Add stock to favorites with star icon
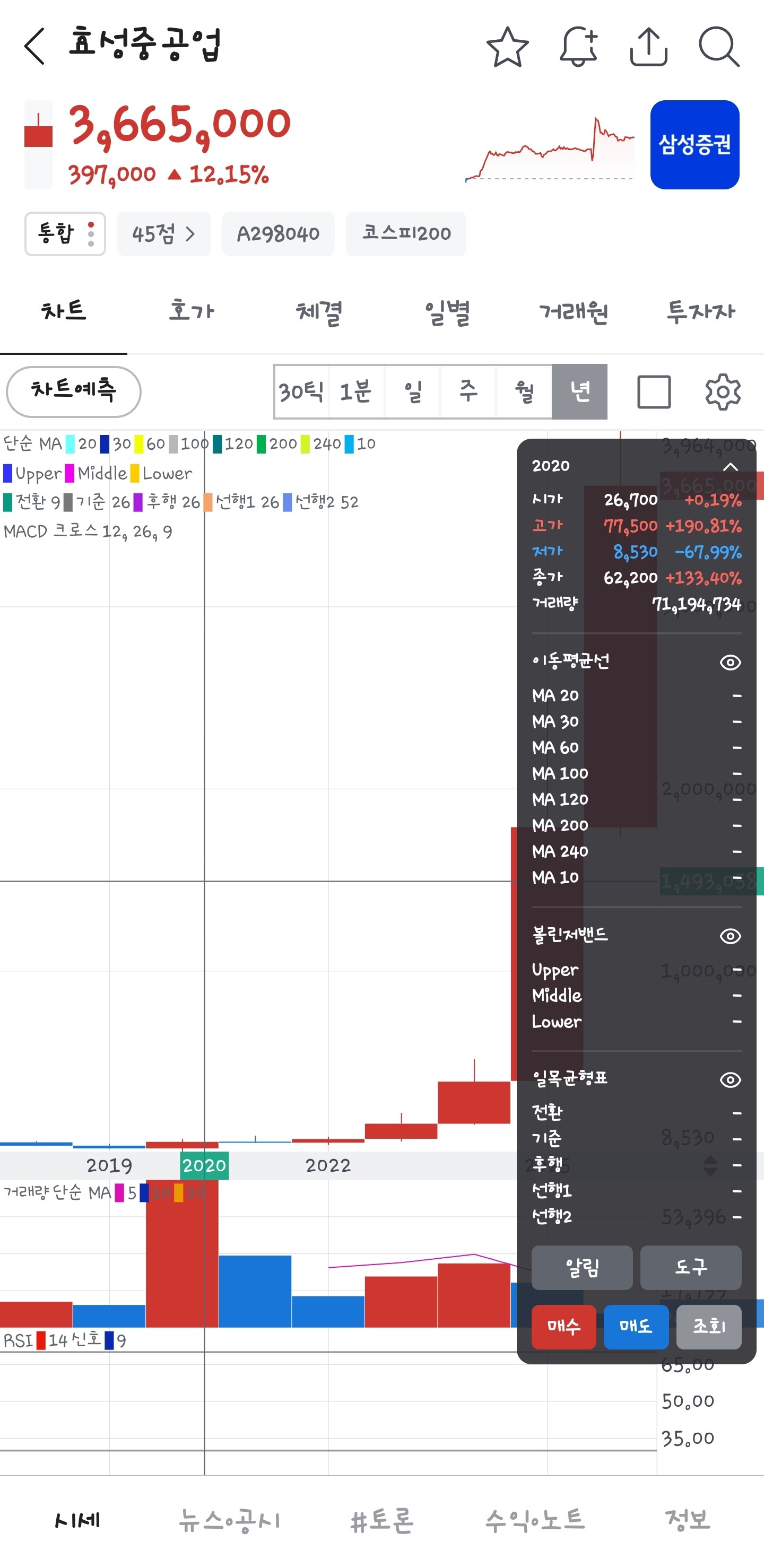 click(x=507, y=46)
